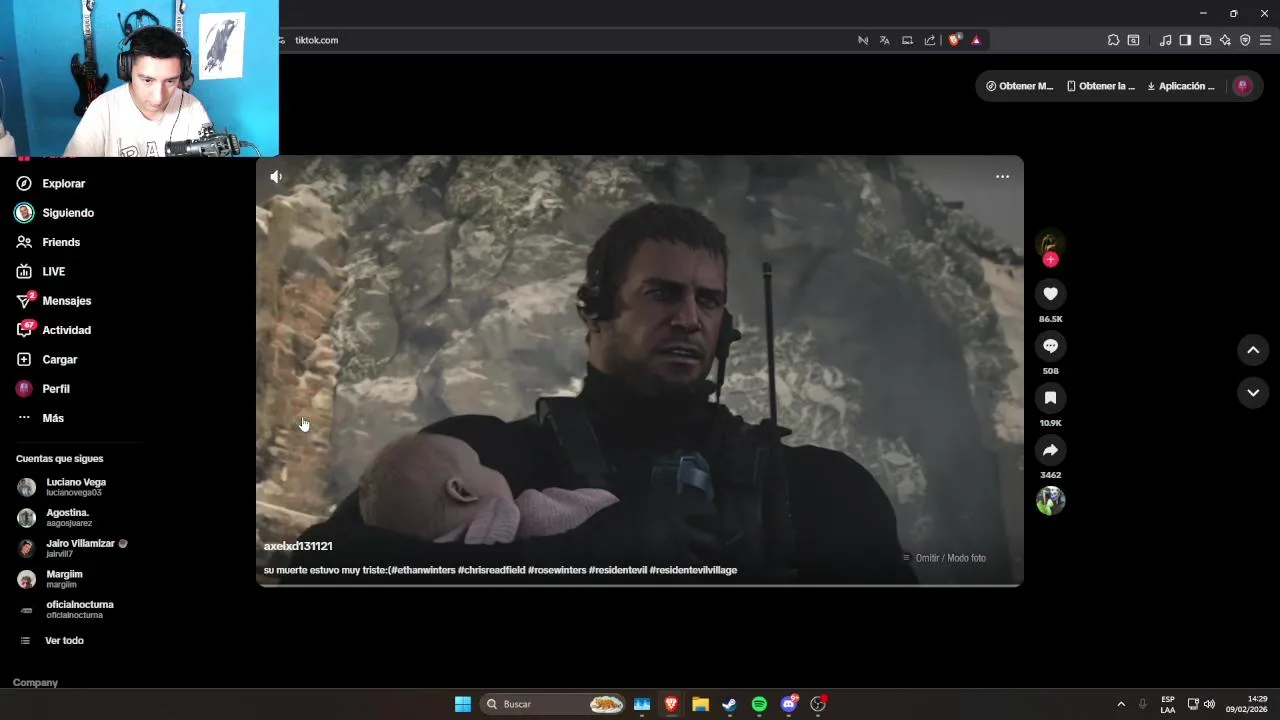Open uploader axelxd131121 profile name
The height and width of the screenshot is (720, 1280).
click(x=298, y=546)
